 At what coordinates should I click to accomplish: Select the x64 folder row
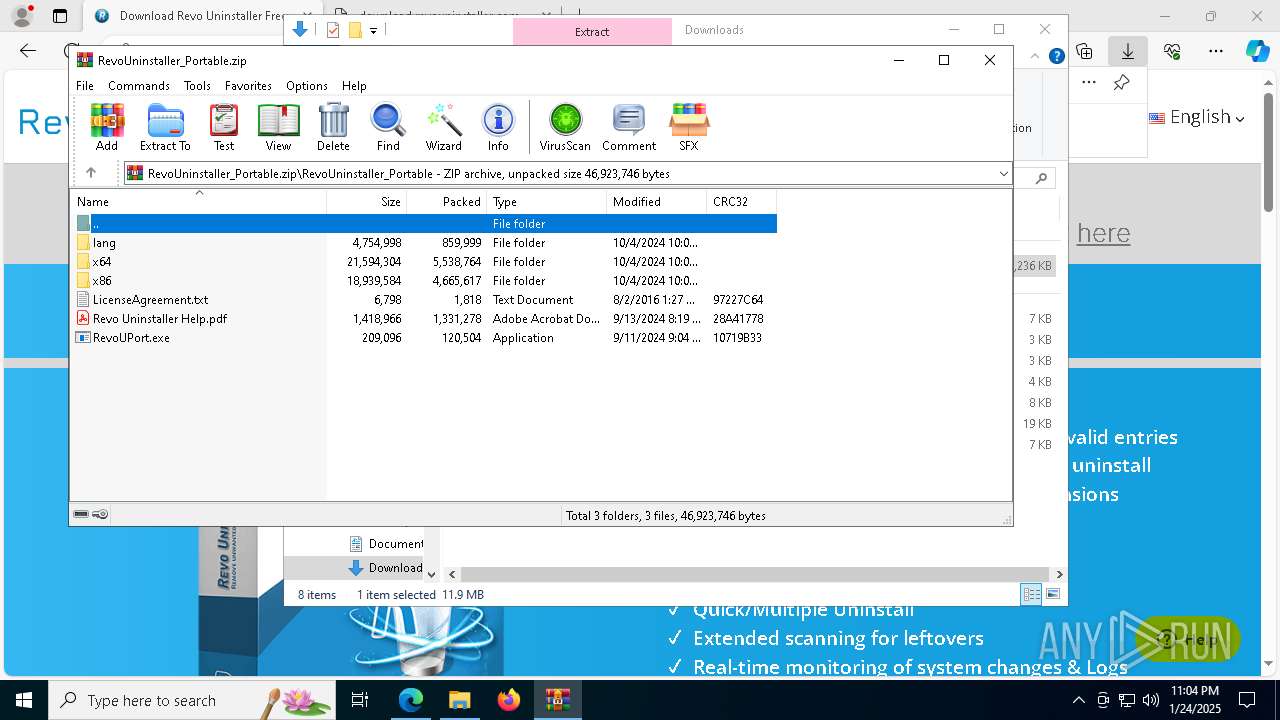(x=426, y=262)
